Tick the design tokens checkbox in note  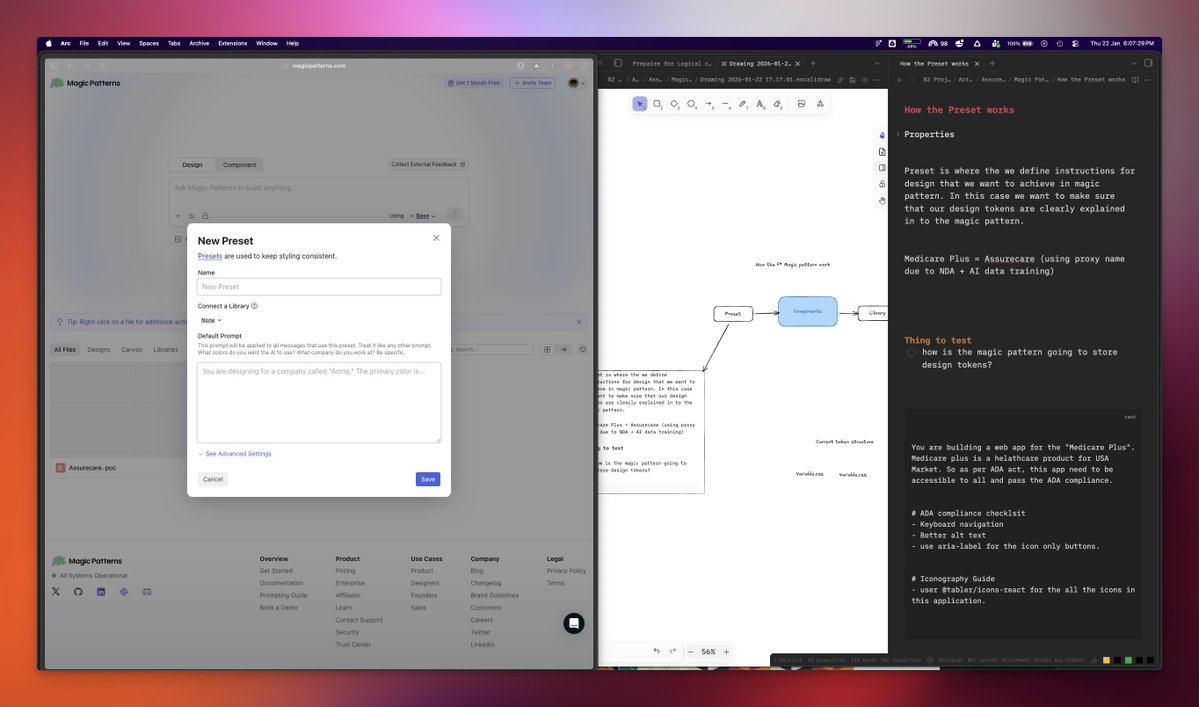911,352
